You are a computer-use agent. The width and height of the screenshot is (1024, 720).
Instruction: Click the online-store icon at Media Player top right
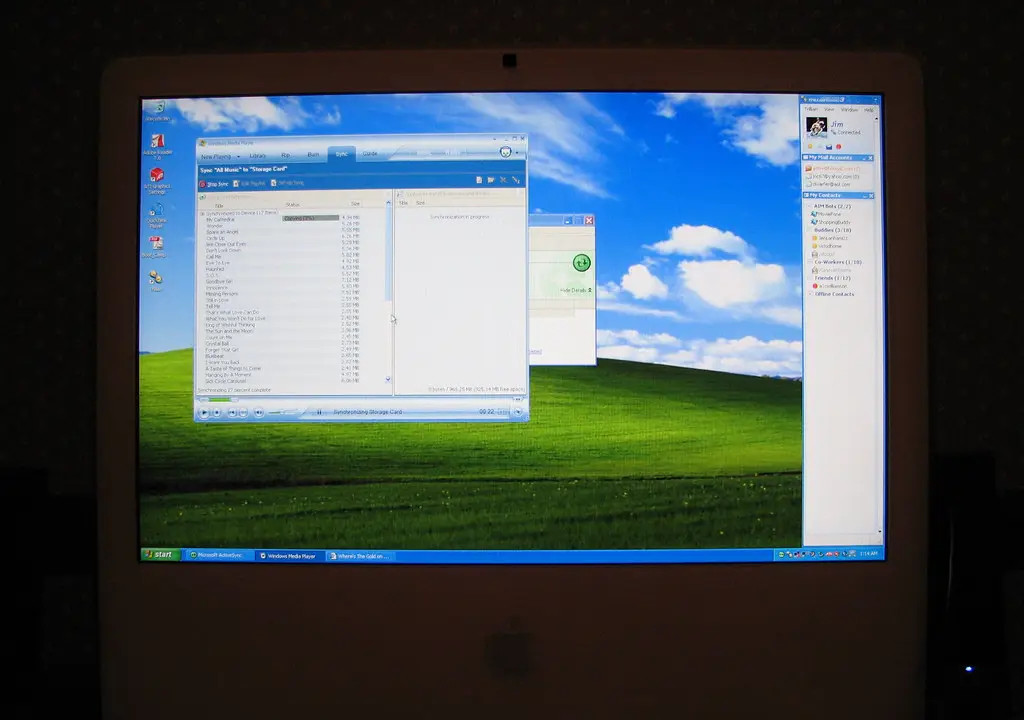pyautogui.click(x=505, y=152)
